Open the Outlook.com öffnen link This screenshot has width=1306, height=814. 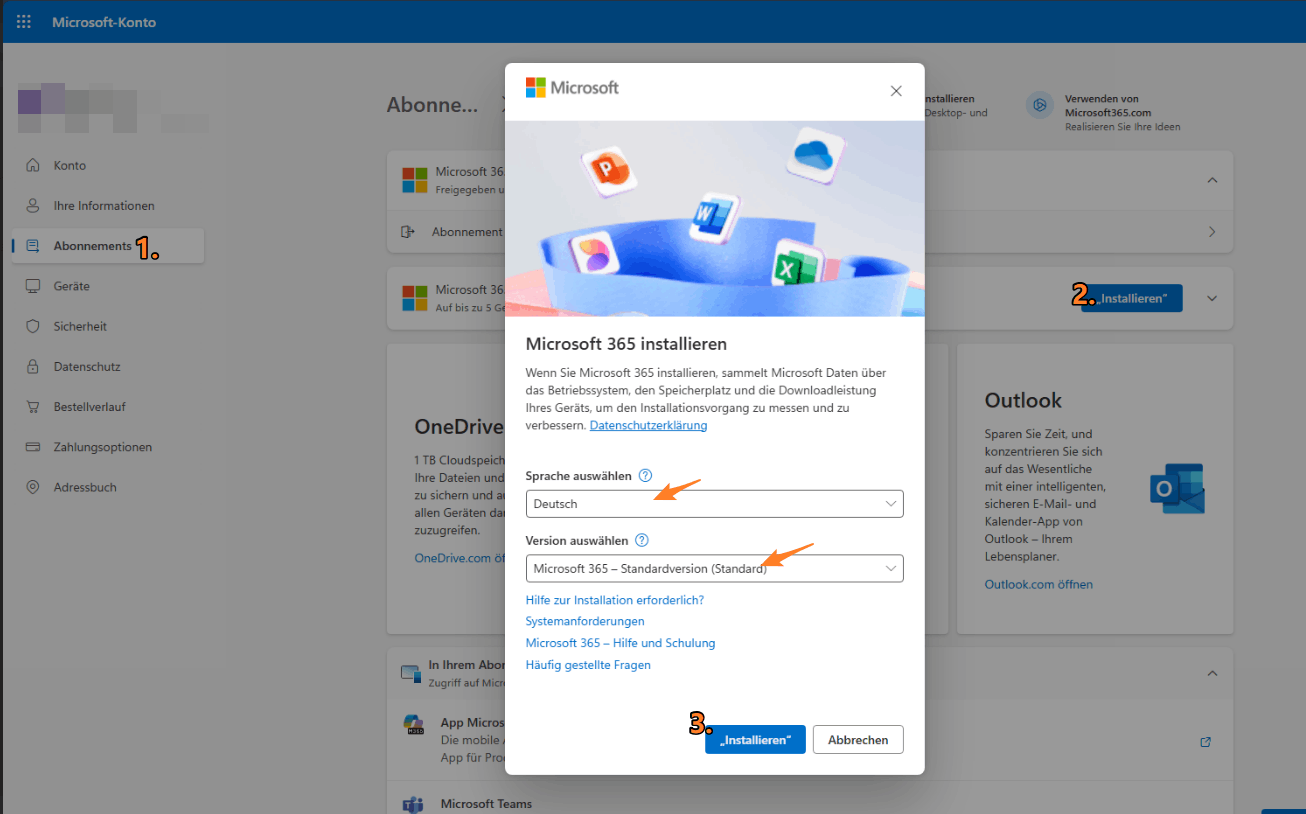tap(1039, 584)
